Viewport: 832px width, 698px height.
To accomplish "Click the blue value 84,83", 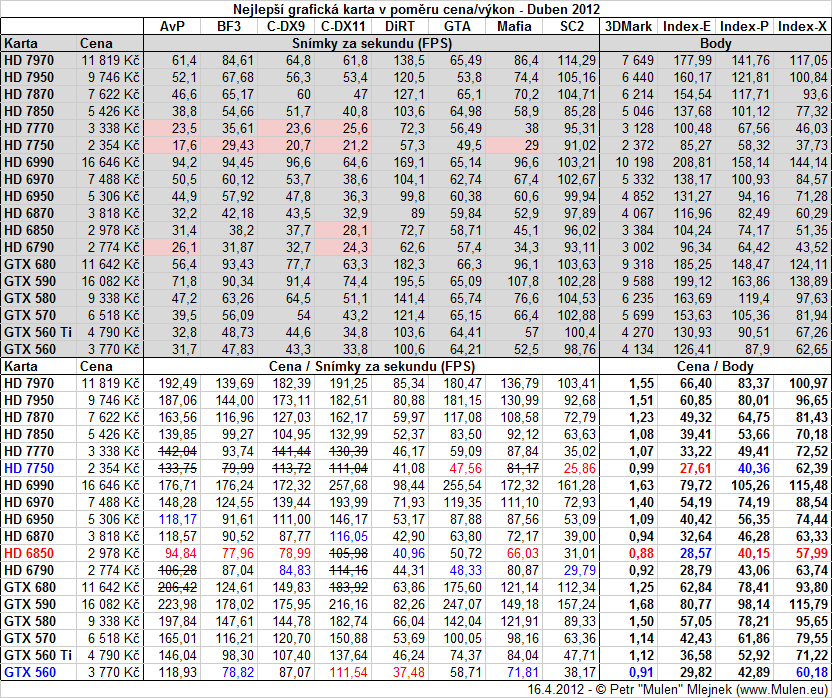I will (x=295, y=570).
